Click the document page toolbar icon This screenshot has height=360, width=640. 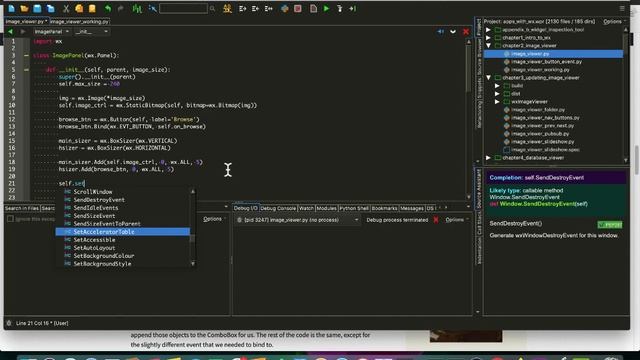point(313,8)
